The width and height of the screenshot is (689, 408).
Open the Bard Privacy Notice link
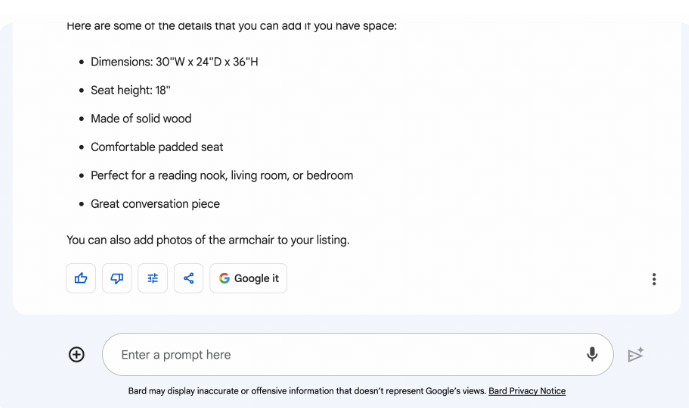[x=527, y=391]
